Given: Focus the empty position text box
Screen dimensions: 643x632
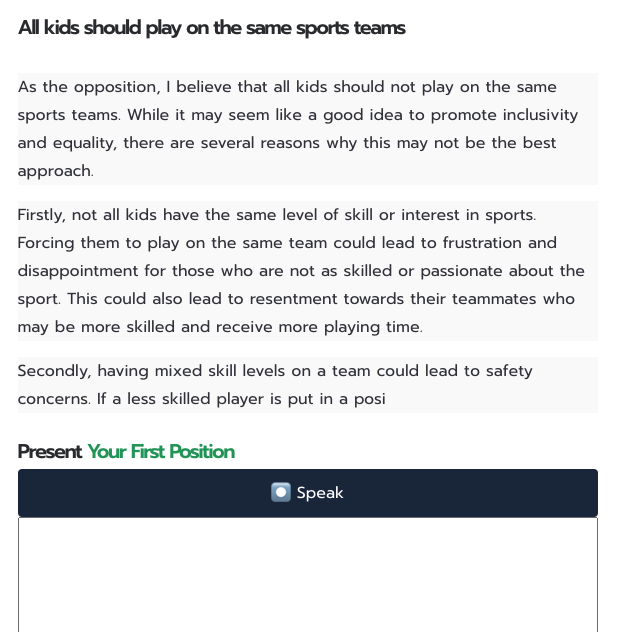Looking at the screenshot, I should pyautogui.click(x=308, y=575).
